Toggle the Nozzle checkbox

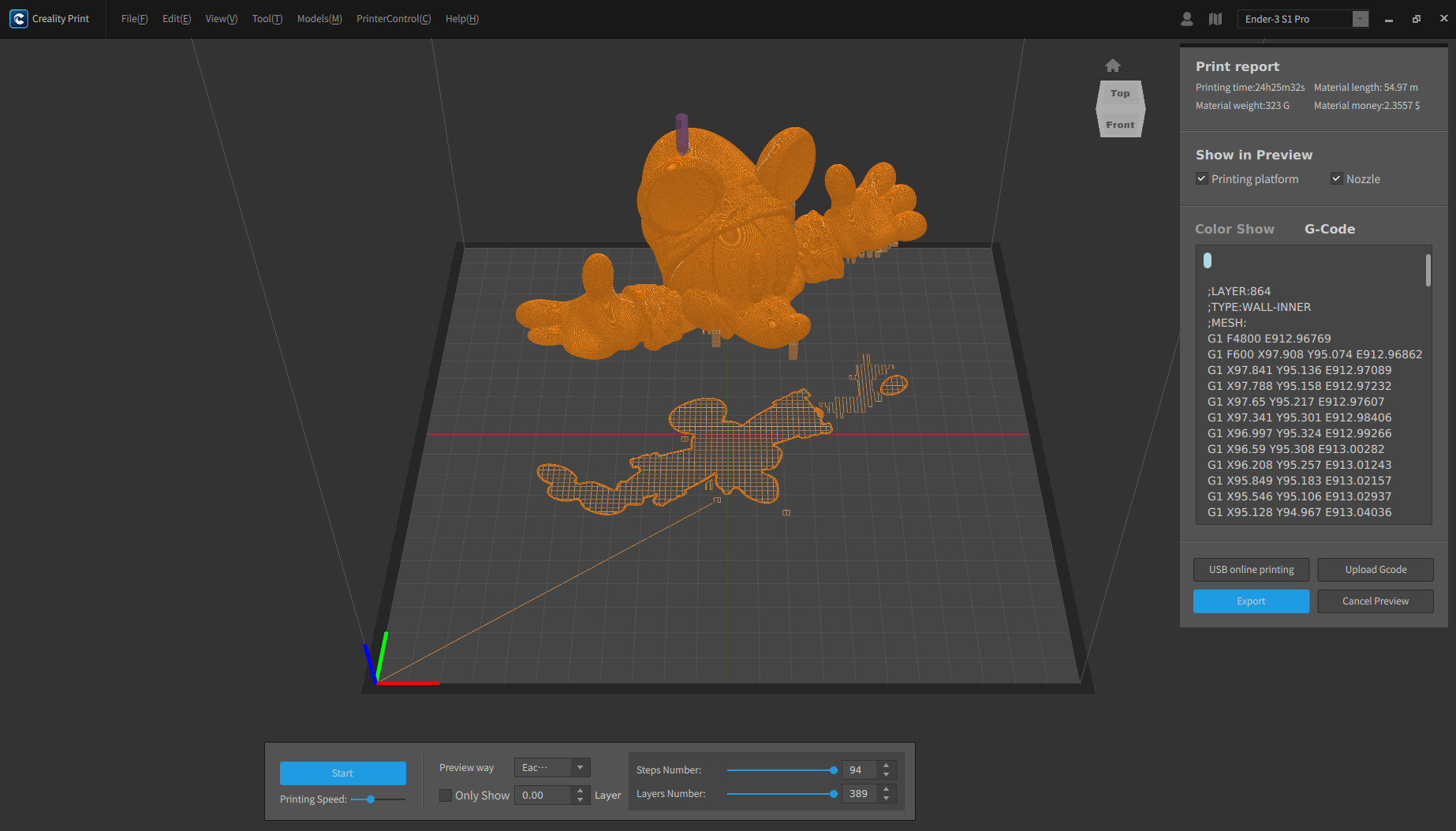(x=1336, y=178)
